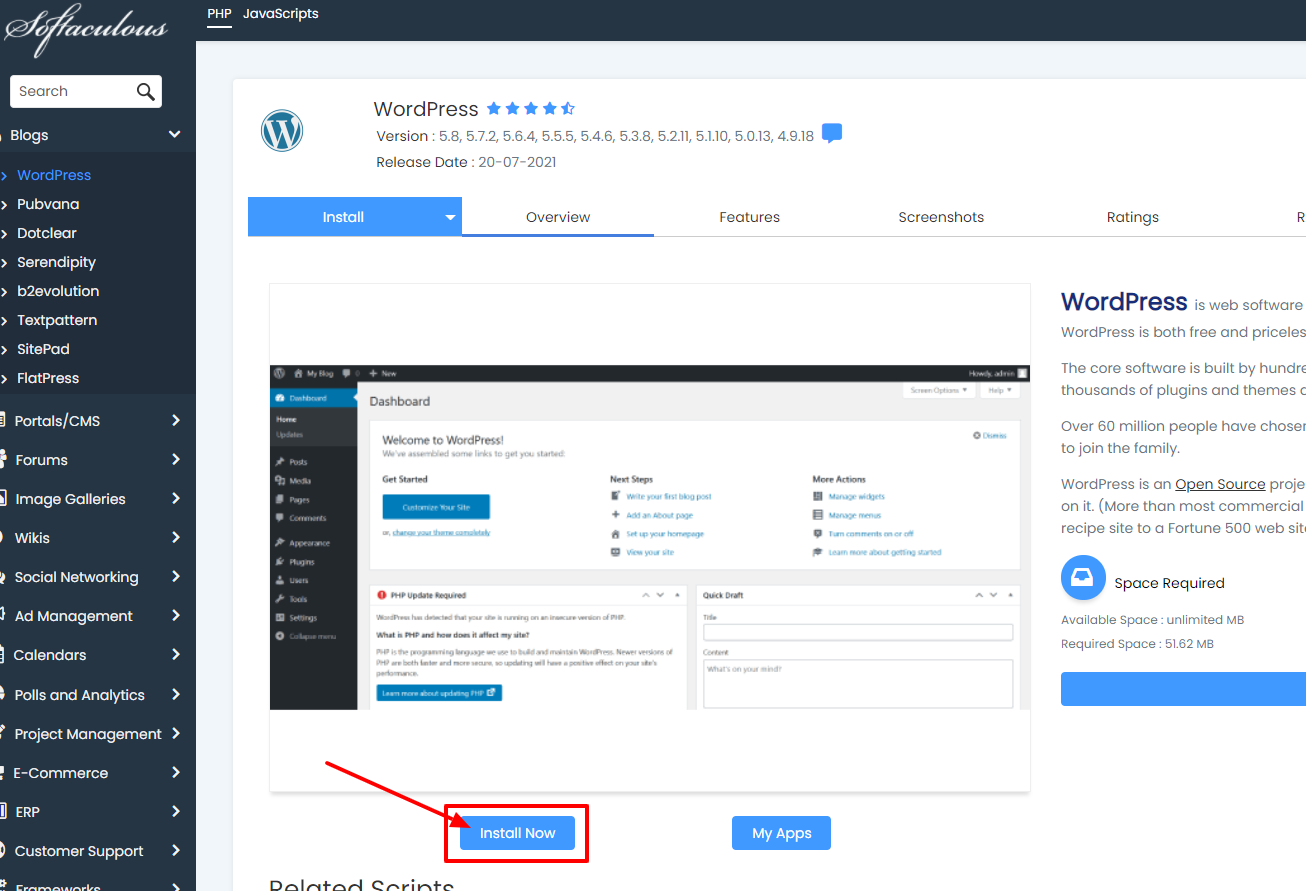Select the PHP scripts tab
Viewport: 1306px width, 891px height.
(219, 14)
